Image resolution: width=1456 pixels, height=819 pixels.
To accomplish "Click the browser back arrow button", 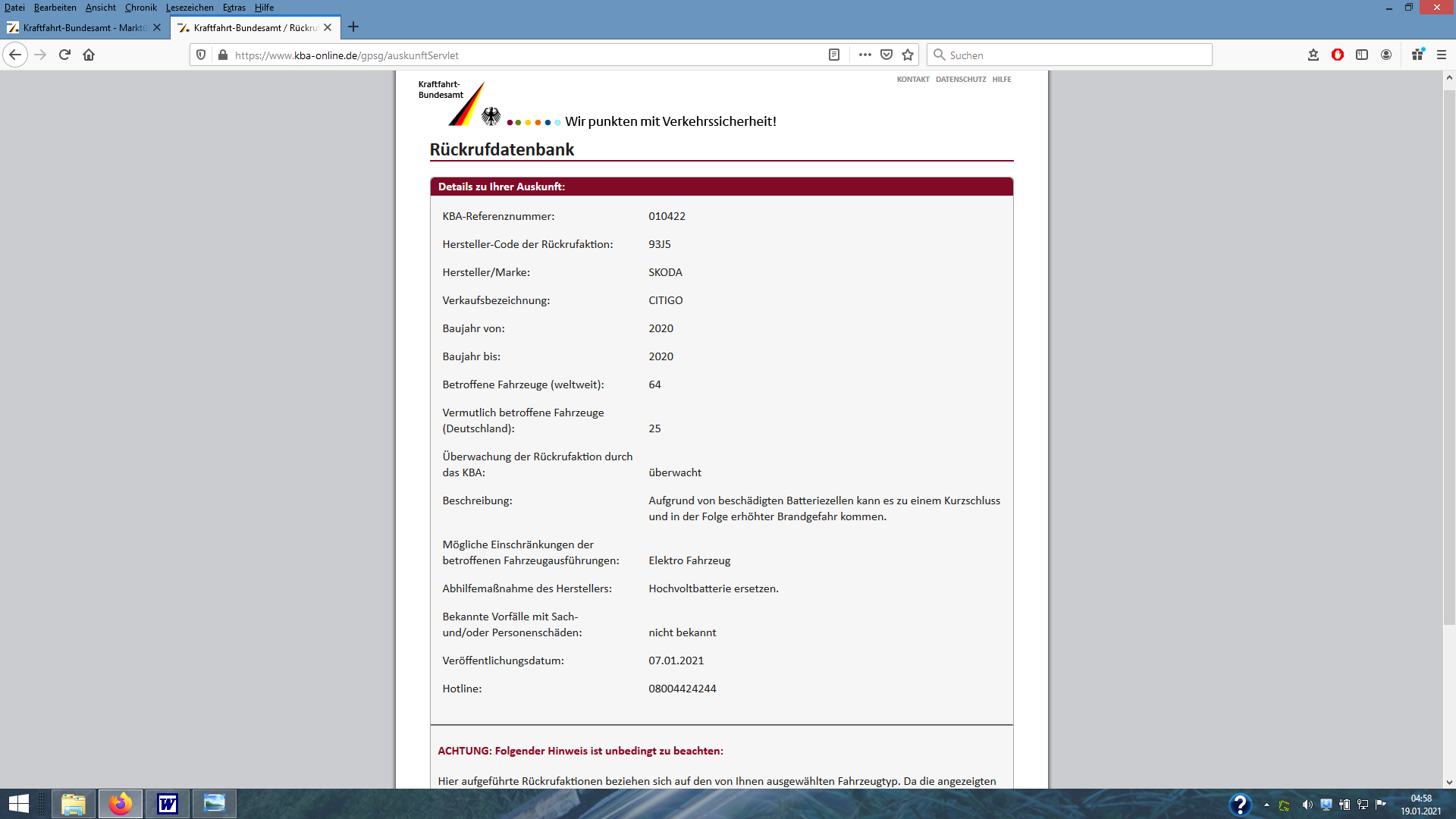I will click(15, 55).
